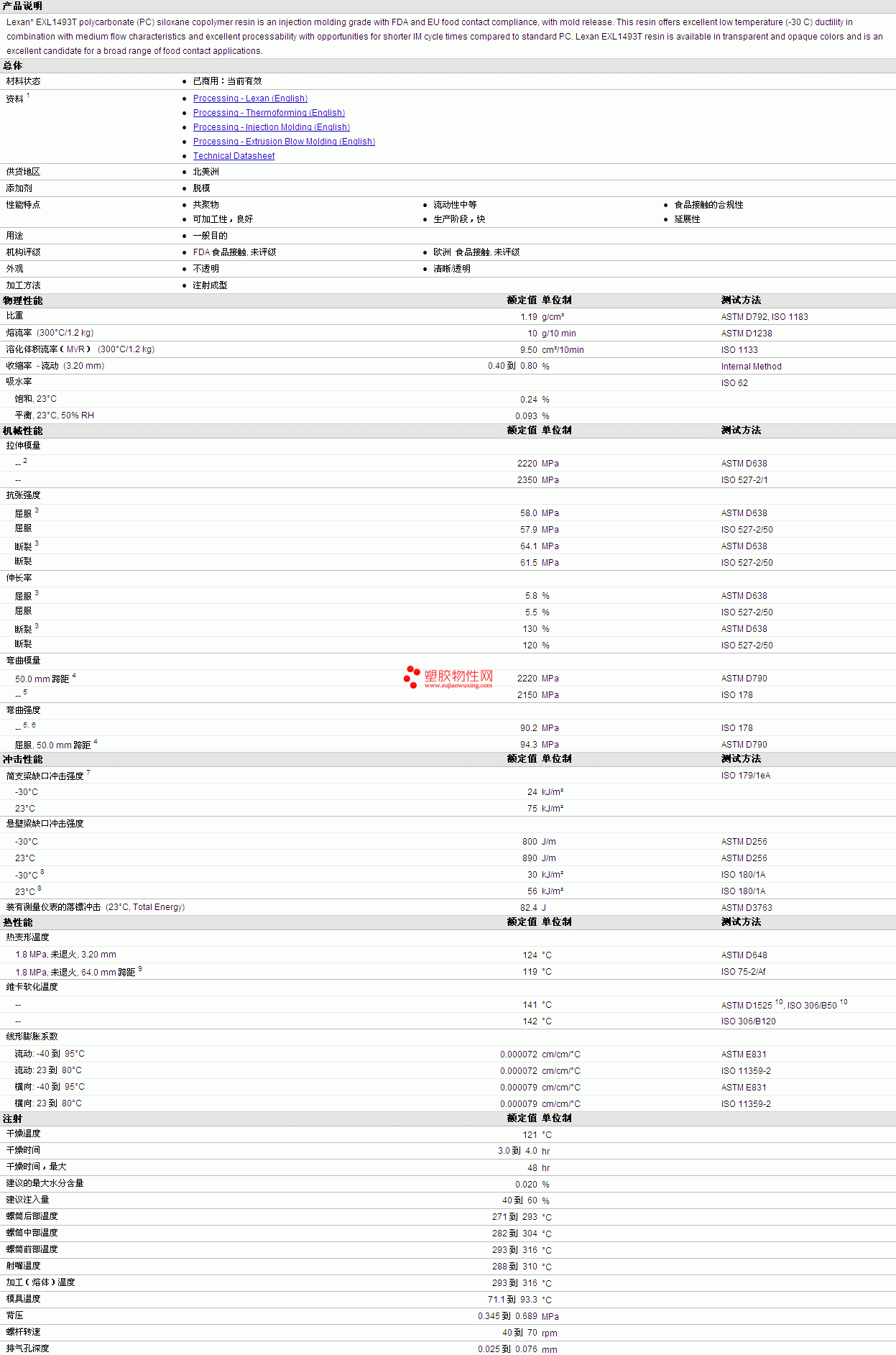The width and height of the screenshot is (896, 1355).
Task: Click the 产品说明 section header
Action: tap(22, 6)
